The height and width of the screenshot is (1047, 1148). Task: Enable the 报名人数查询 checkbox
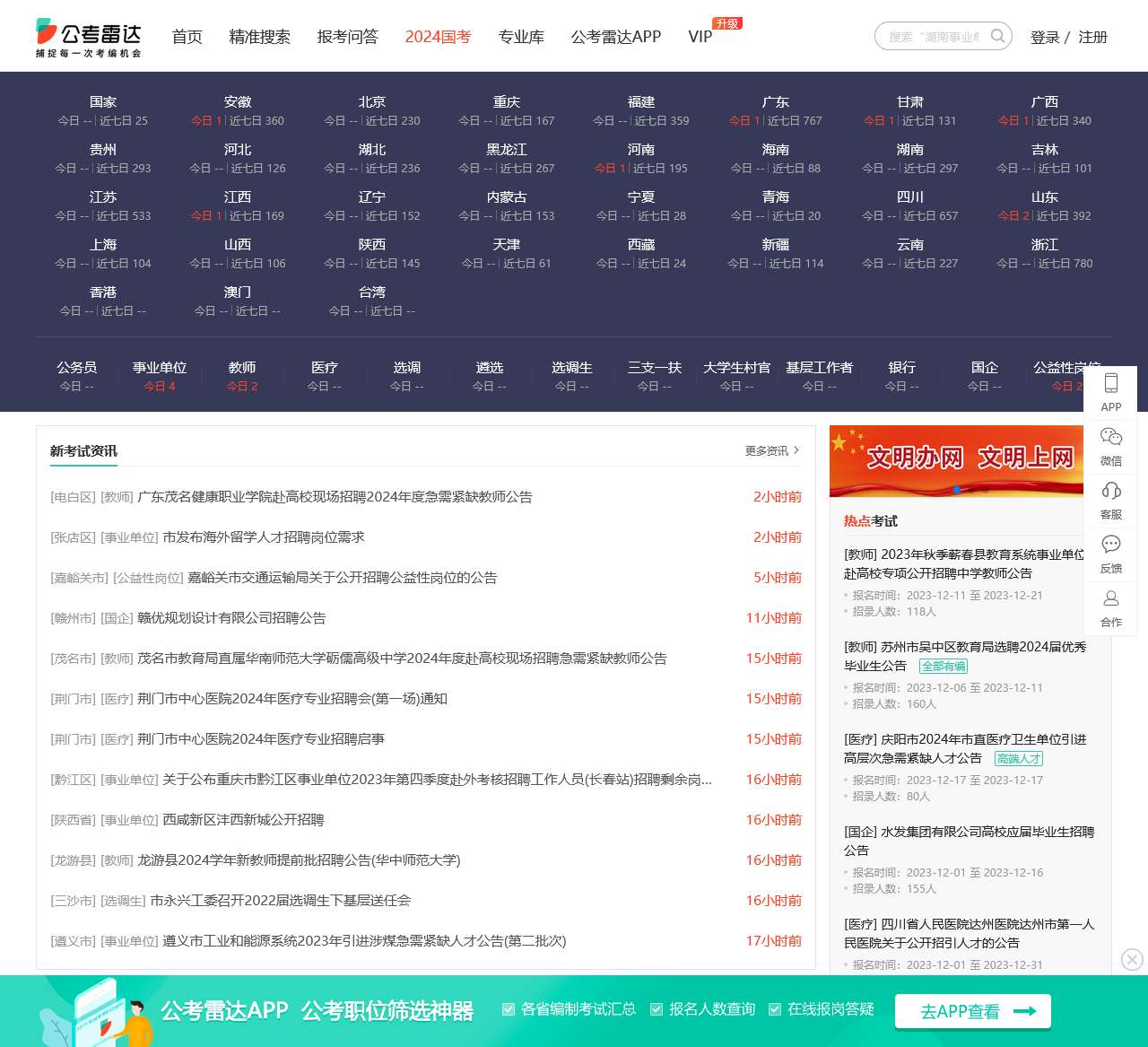[x=657, y=1008]
